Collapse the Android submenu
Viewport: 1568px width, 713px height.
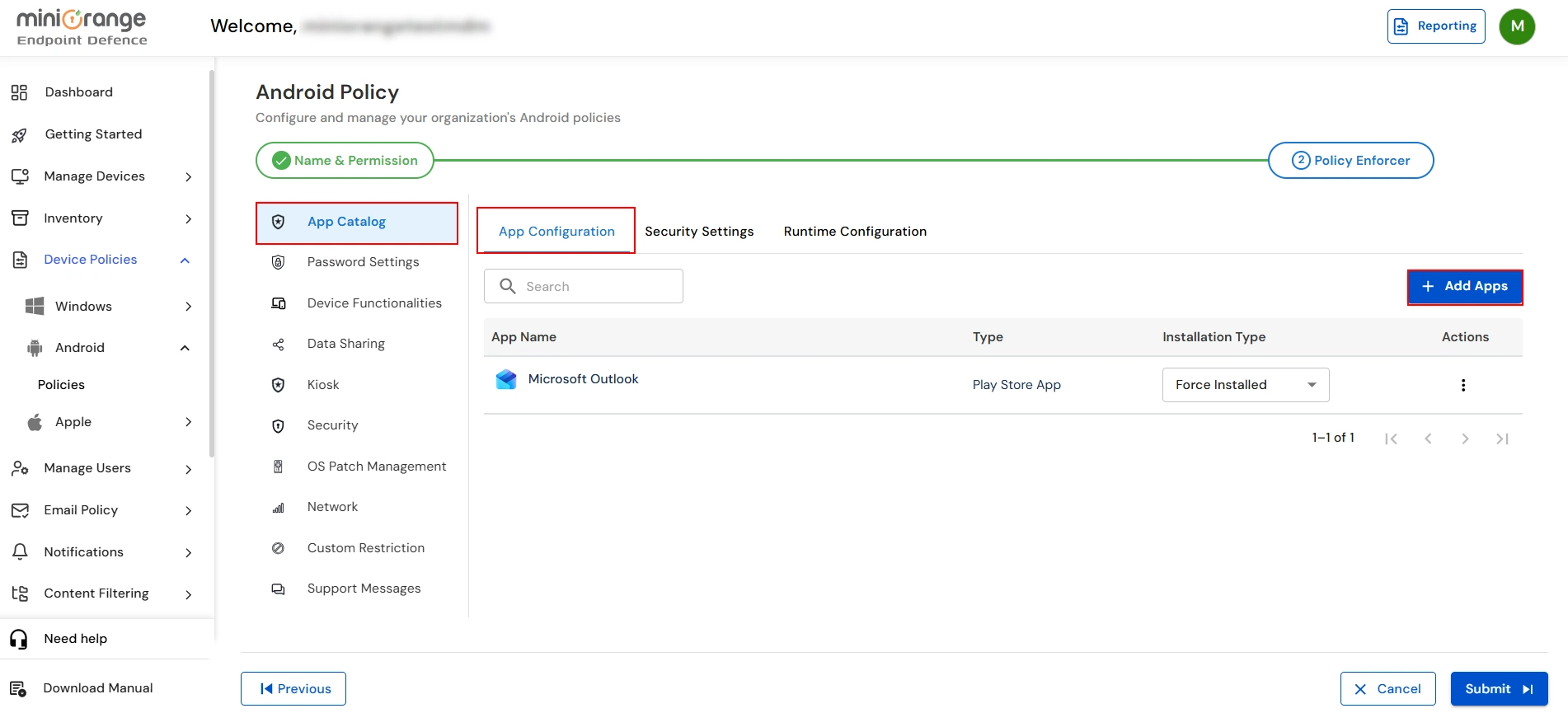[x=185, y=348]
